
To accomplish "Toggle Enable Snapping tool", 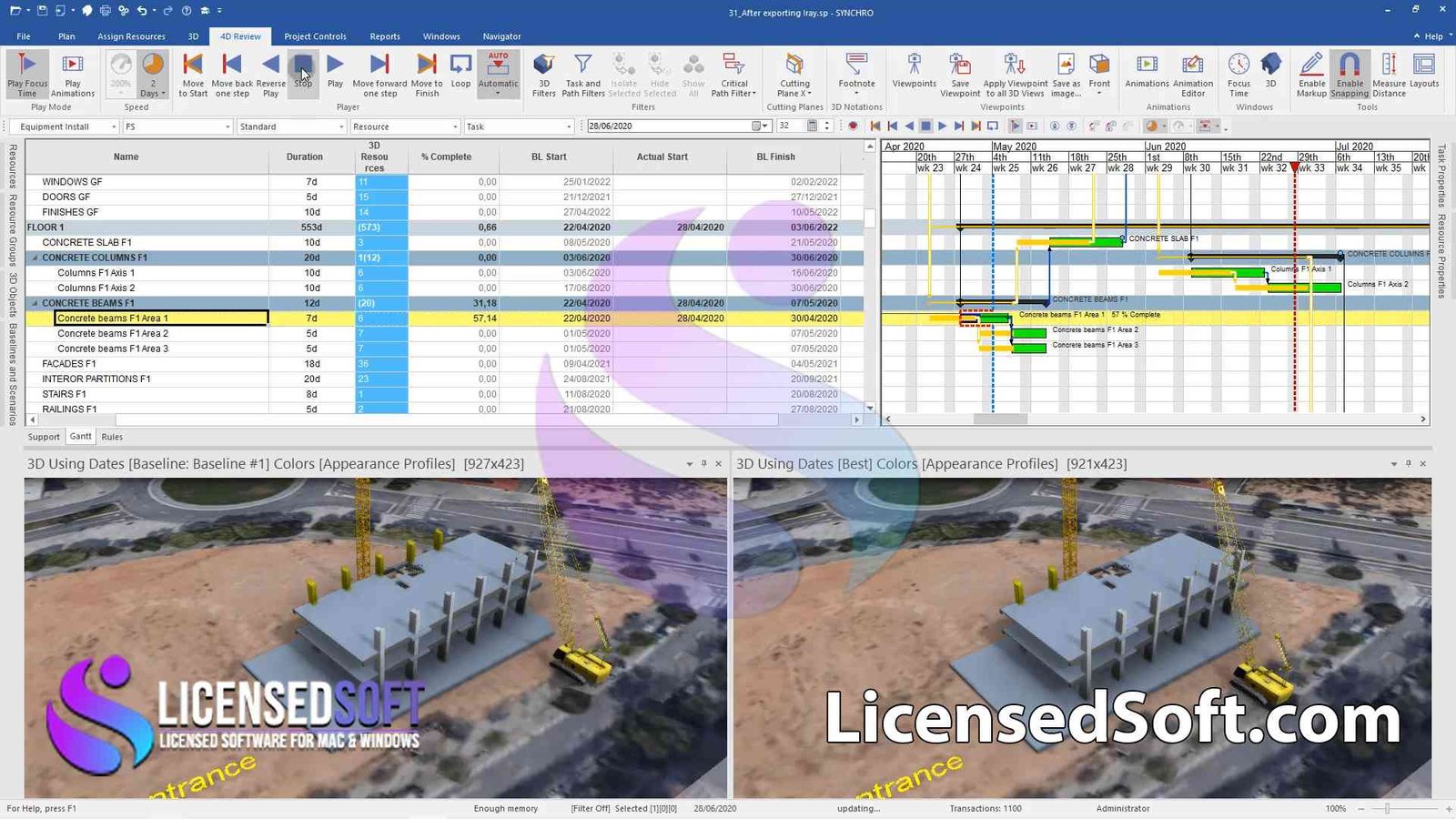I will point(1350,75).
